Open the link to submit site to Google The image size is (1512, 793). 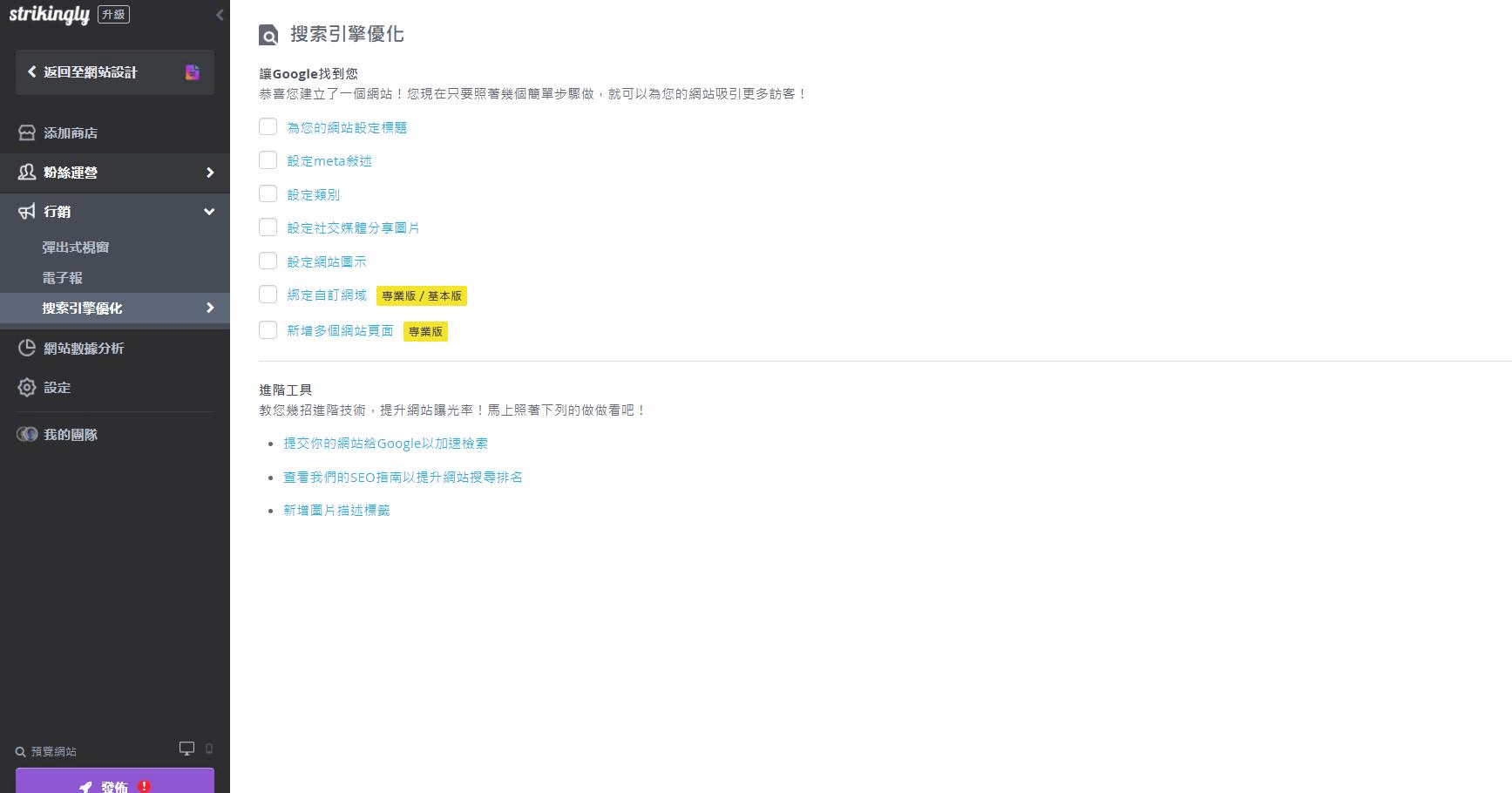385,443
